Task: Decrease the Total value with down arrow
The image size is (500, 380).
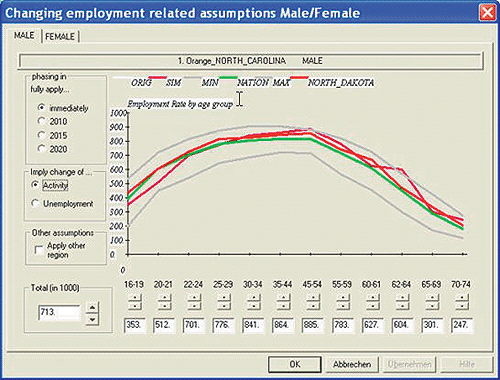Action: coord(92,320)
